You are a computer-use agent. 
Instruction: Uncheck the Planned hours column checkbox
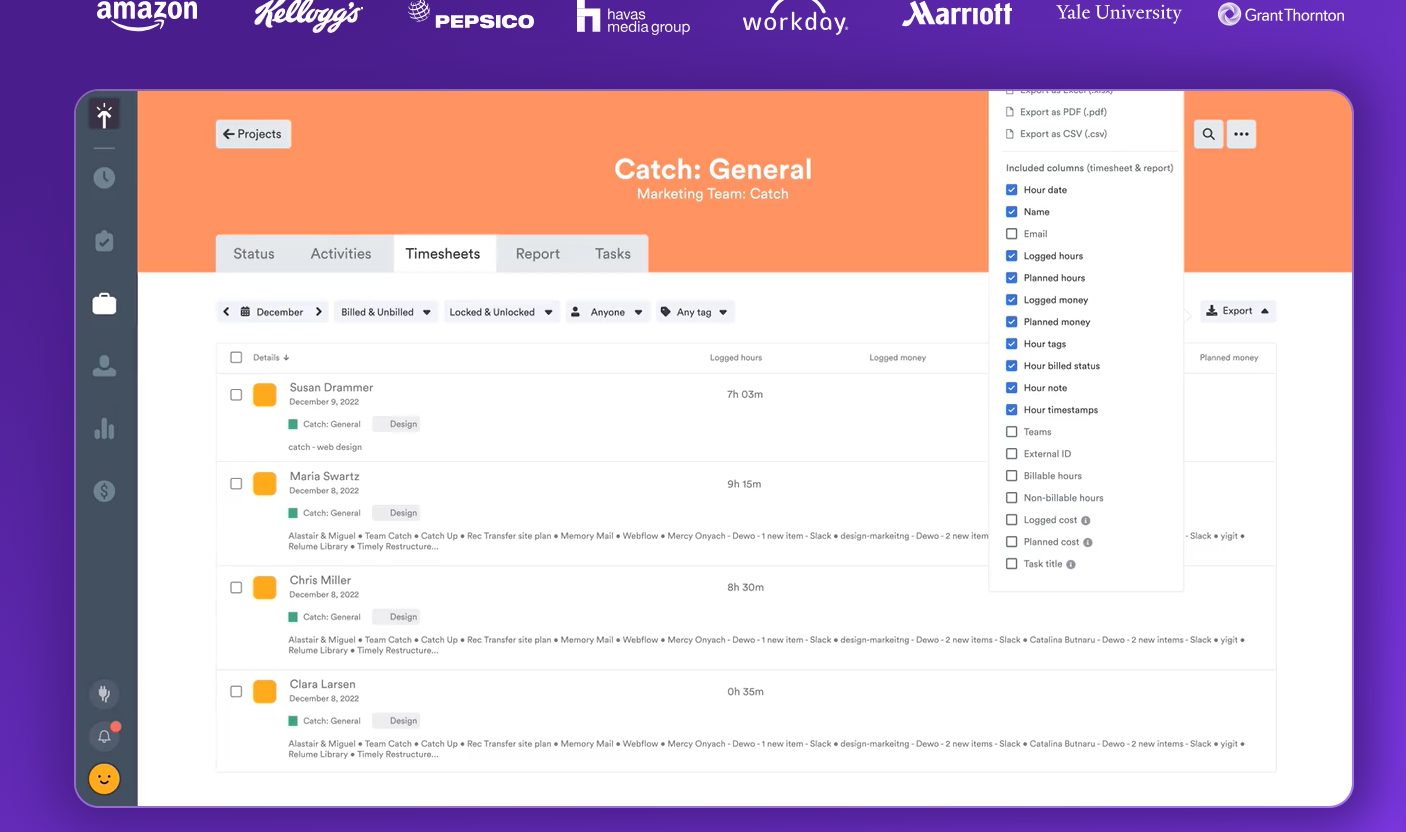tap(1012, 278)
